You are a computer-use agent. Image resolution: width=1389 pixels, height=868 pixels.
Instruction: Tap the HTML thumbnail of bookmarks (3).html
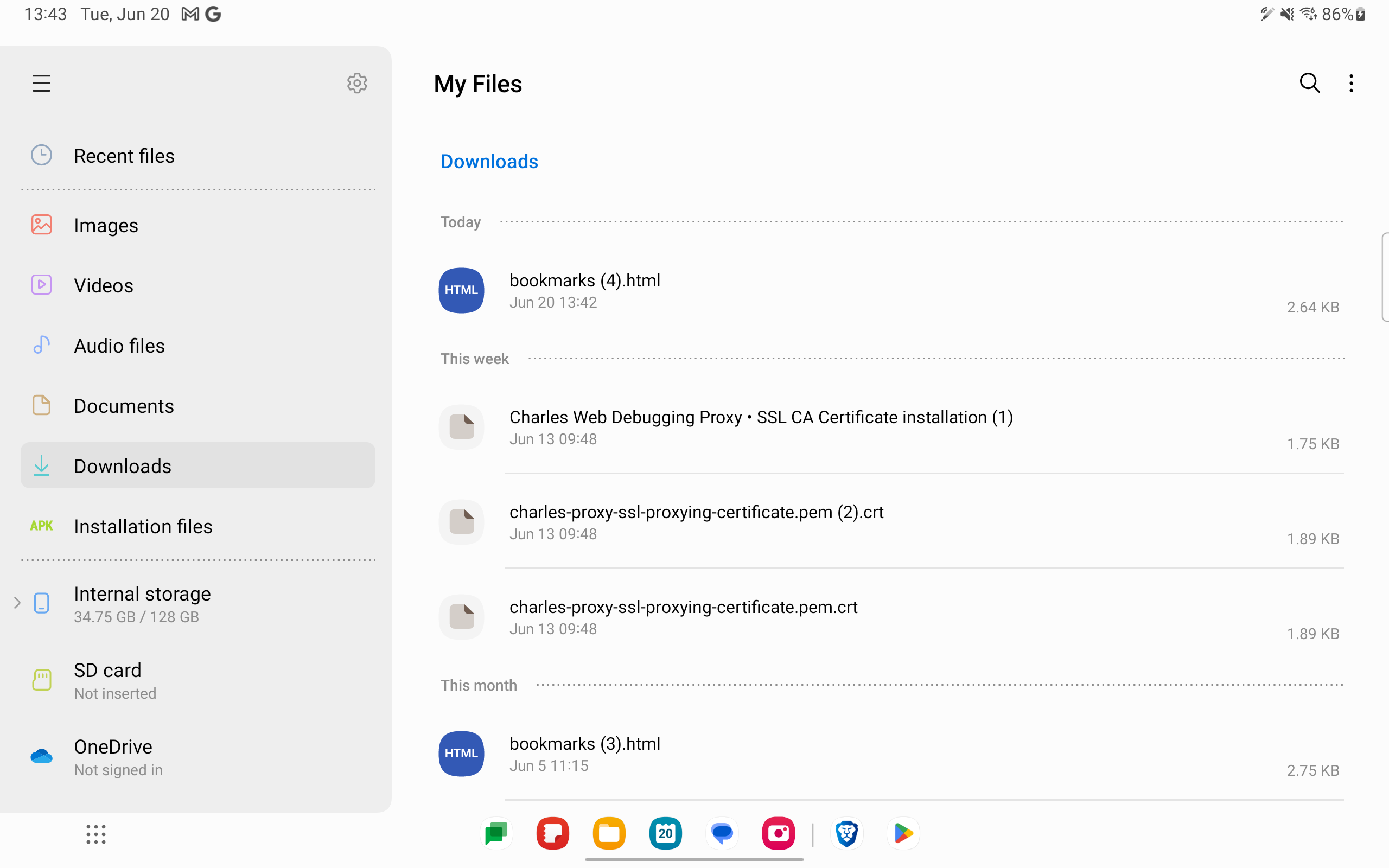(461, 753)
